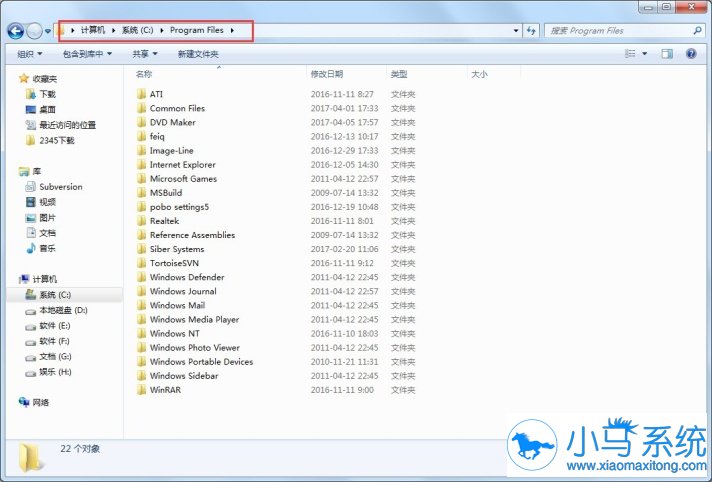Viewport: 712px width, 482px height.
Task: Expand the arrow after 系统 (C:) breadcrumb
Action: (x=161, y=30)
